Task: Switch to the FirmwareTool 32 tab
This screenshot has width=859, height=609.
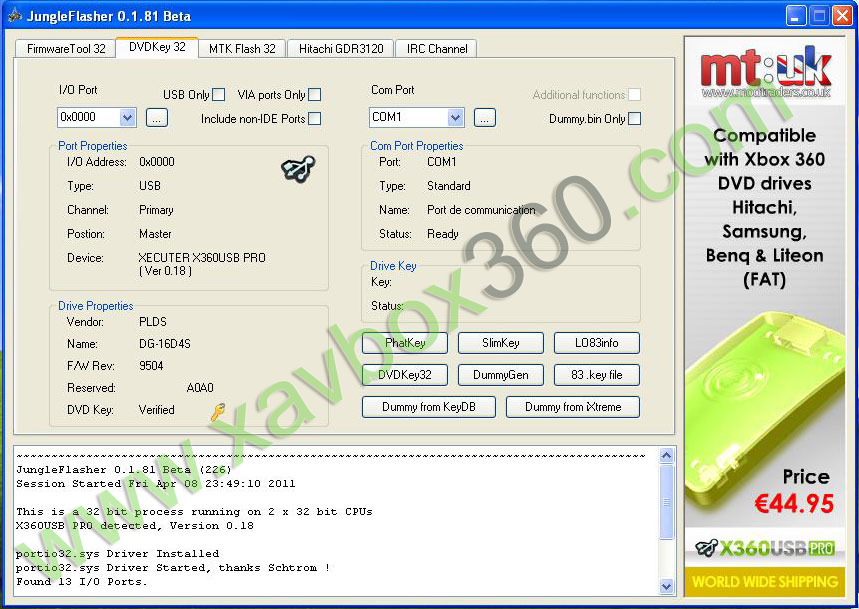Action: point(66,49)
